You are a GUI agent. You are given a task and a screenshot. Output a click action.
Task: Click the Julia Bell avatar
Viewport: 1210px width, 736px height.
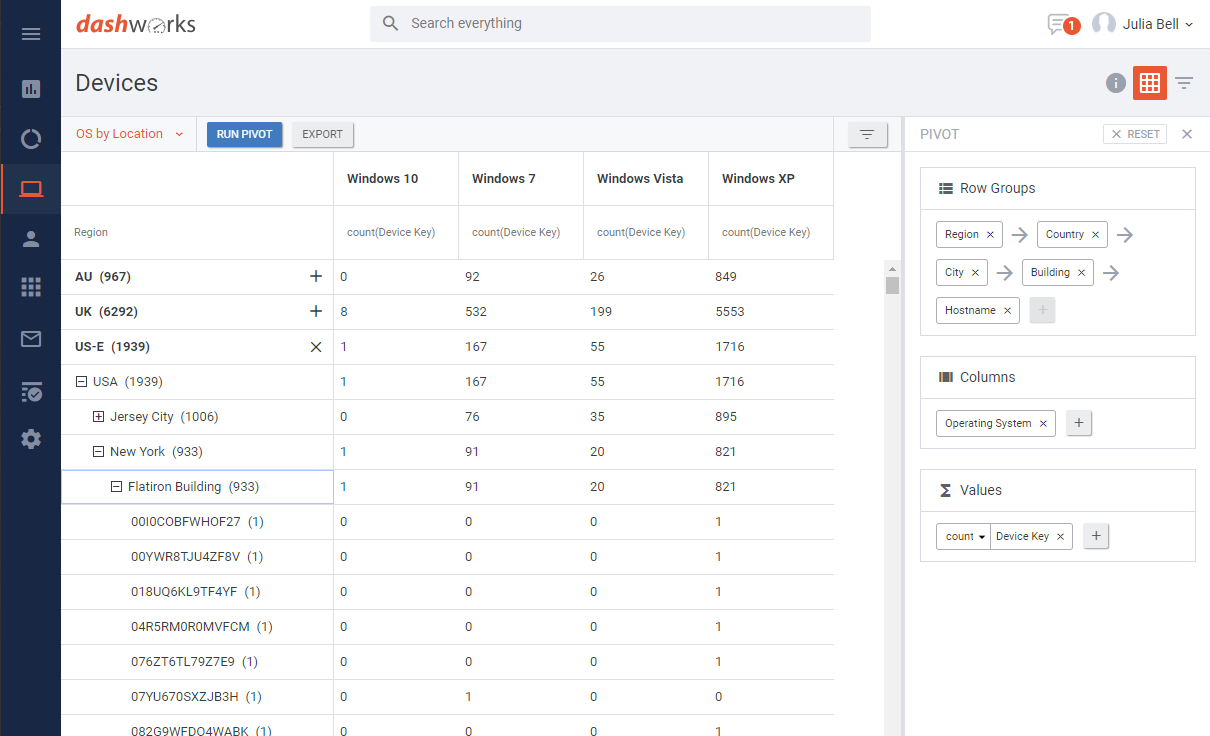(1104, 24)
